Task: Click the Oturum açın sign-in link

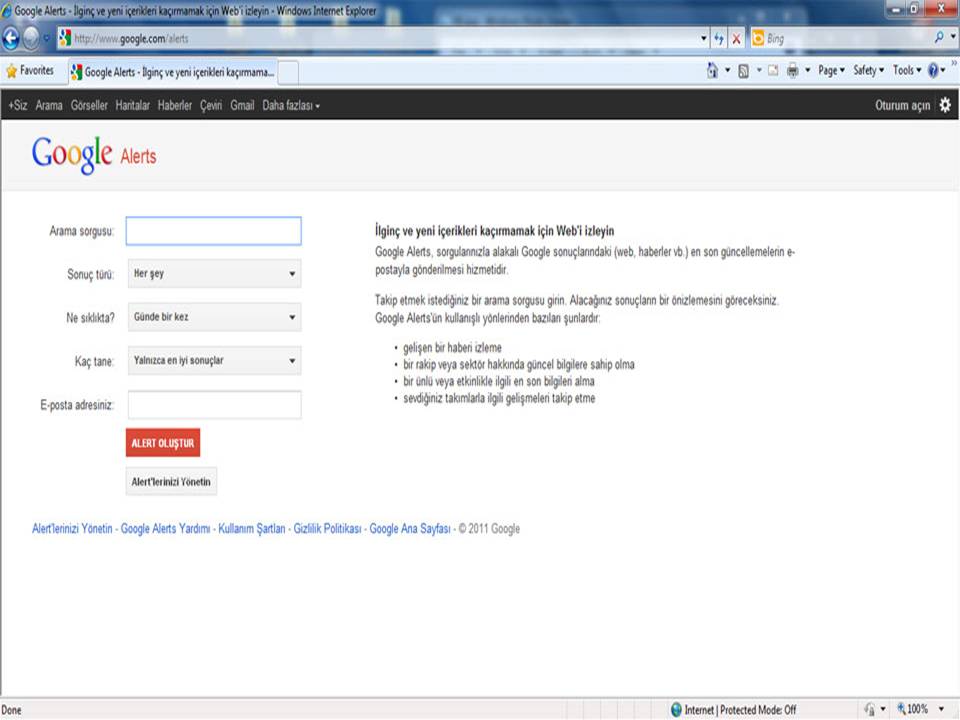Action: (x=902, y=105)
